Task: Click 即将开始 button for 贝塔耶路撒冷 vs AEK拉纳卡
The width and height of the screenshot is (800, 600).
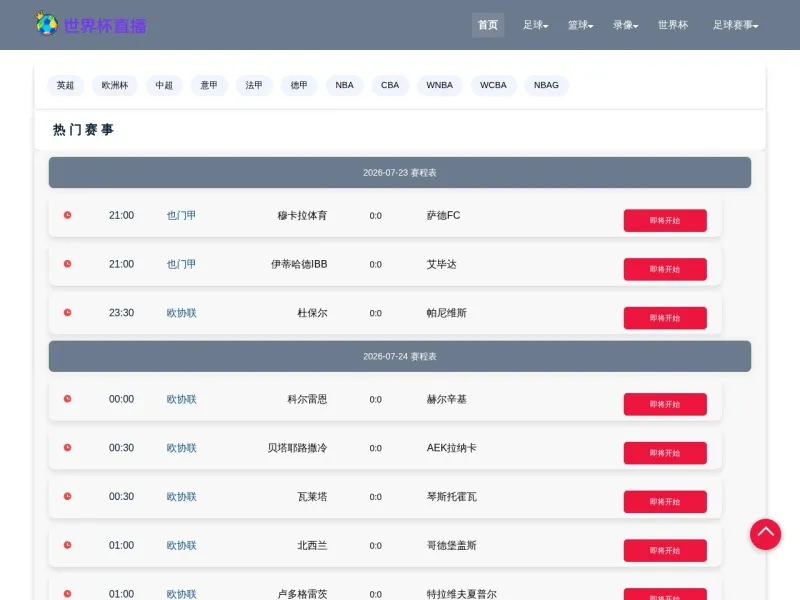Action: [665, 453]
